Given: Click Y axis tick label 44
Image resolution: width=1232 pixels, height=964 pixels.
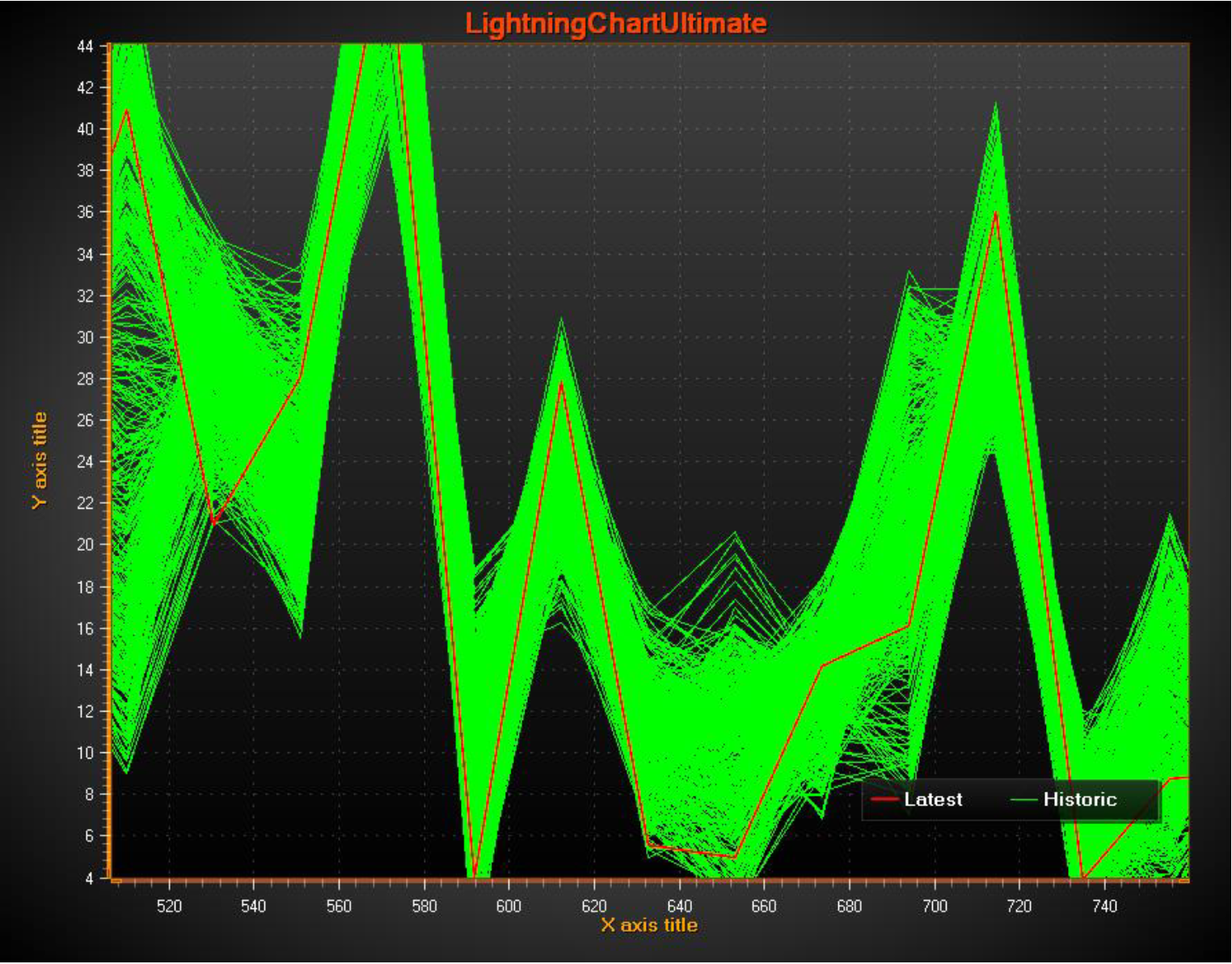Looking at the screenshot, I should click(x=86, y=46).
